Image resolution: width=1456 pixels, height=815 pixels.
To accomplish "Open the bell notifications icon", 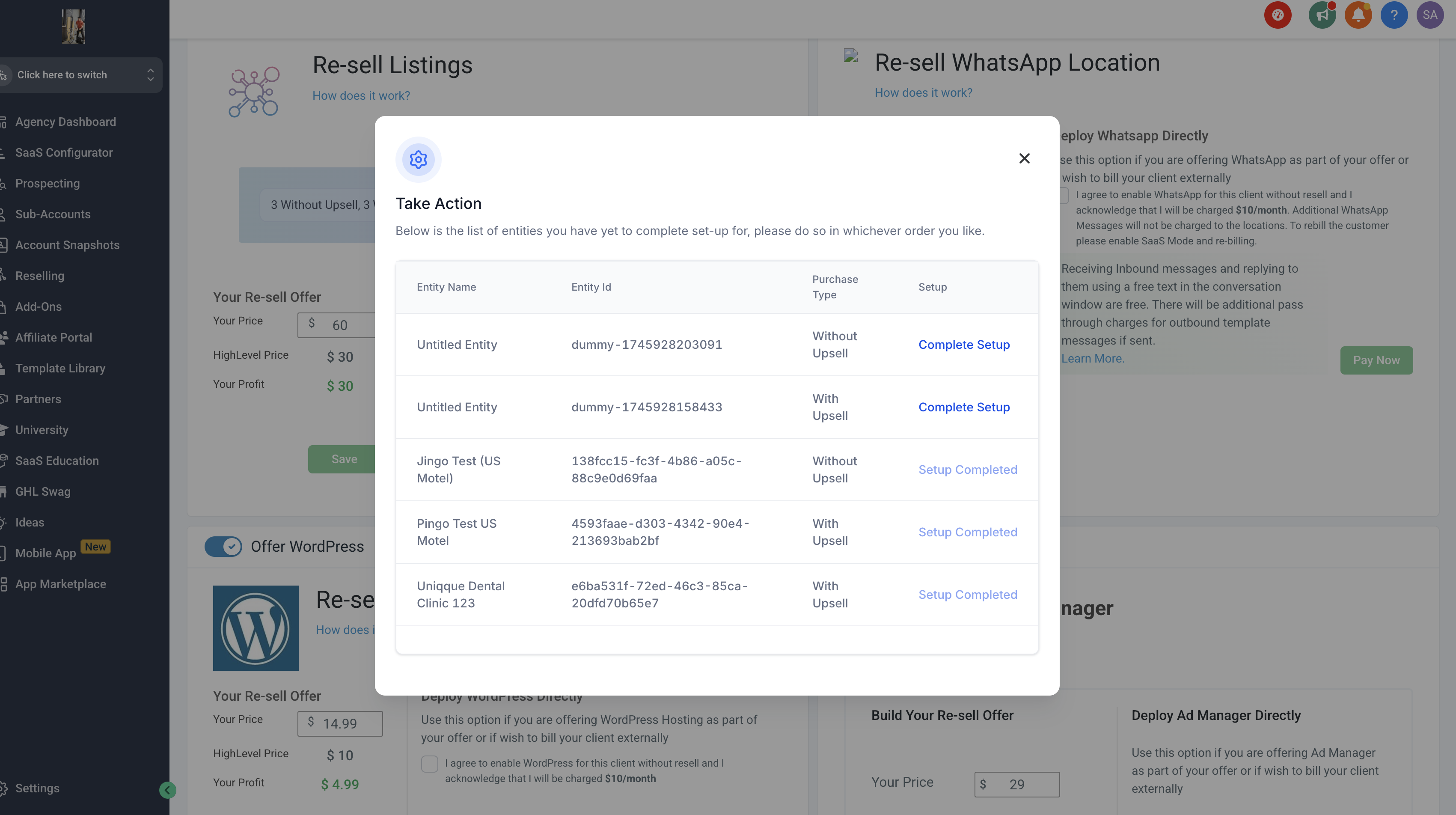I will click(x=1358, y=15).
